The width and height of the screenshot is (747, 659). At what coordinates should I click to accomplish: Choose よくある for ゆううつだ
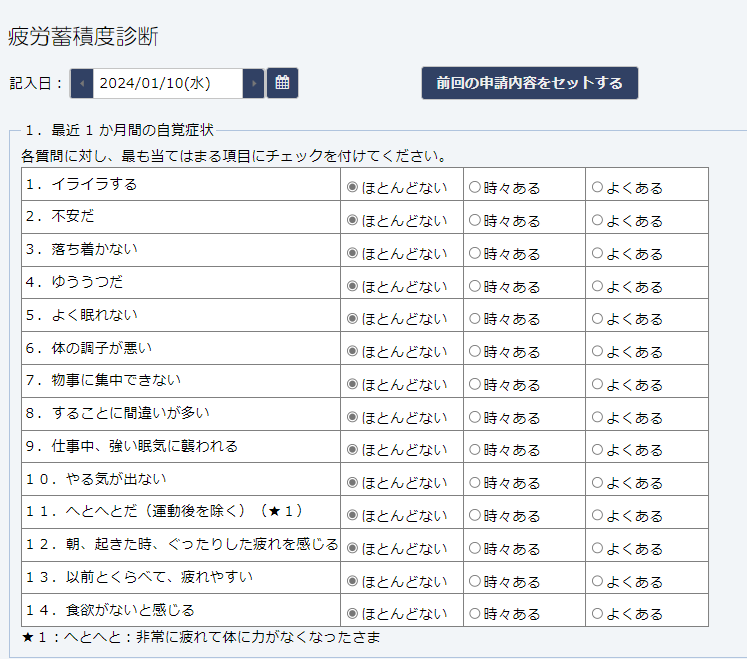598,286
